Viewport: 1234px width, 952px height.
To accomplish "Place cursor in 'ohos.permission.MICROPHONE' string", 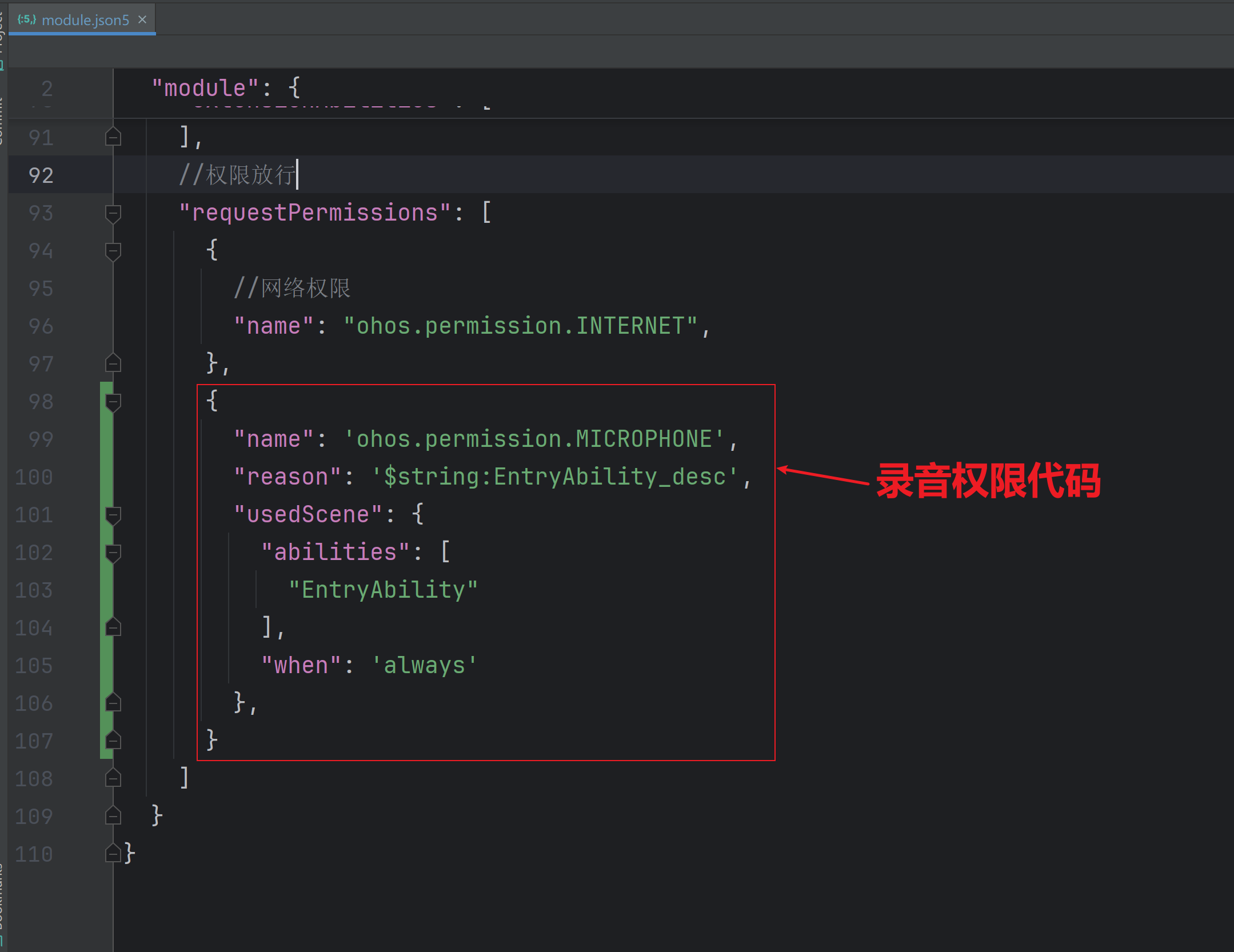I will click(x=534, y=439).
